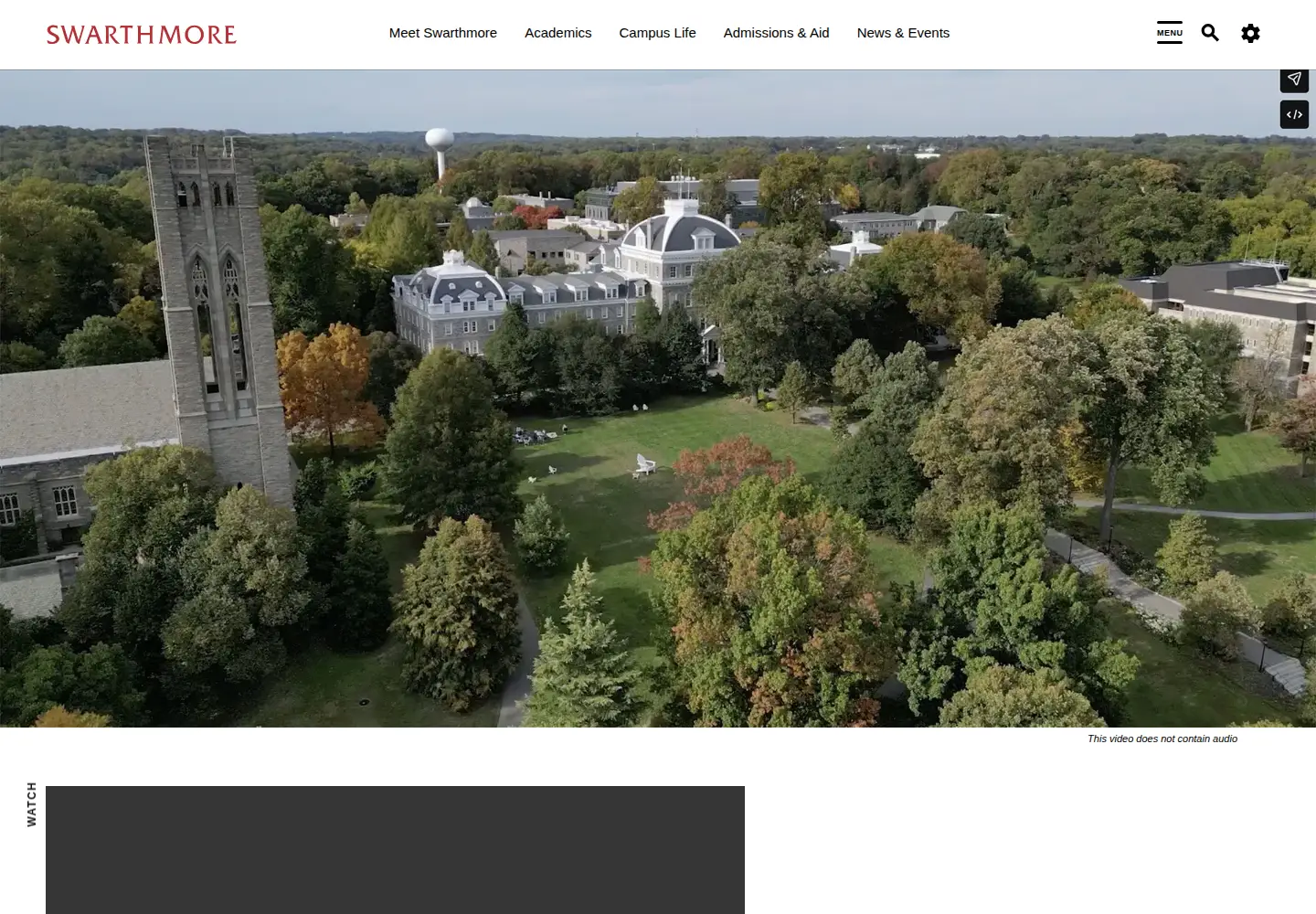Click the paper plane share icon
The height and width of the screenshot is (914, 1316).
tap(1294, 80)
